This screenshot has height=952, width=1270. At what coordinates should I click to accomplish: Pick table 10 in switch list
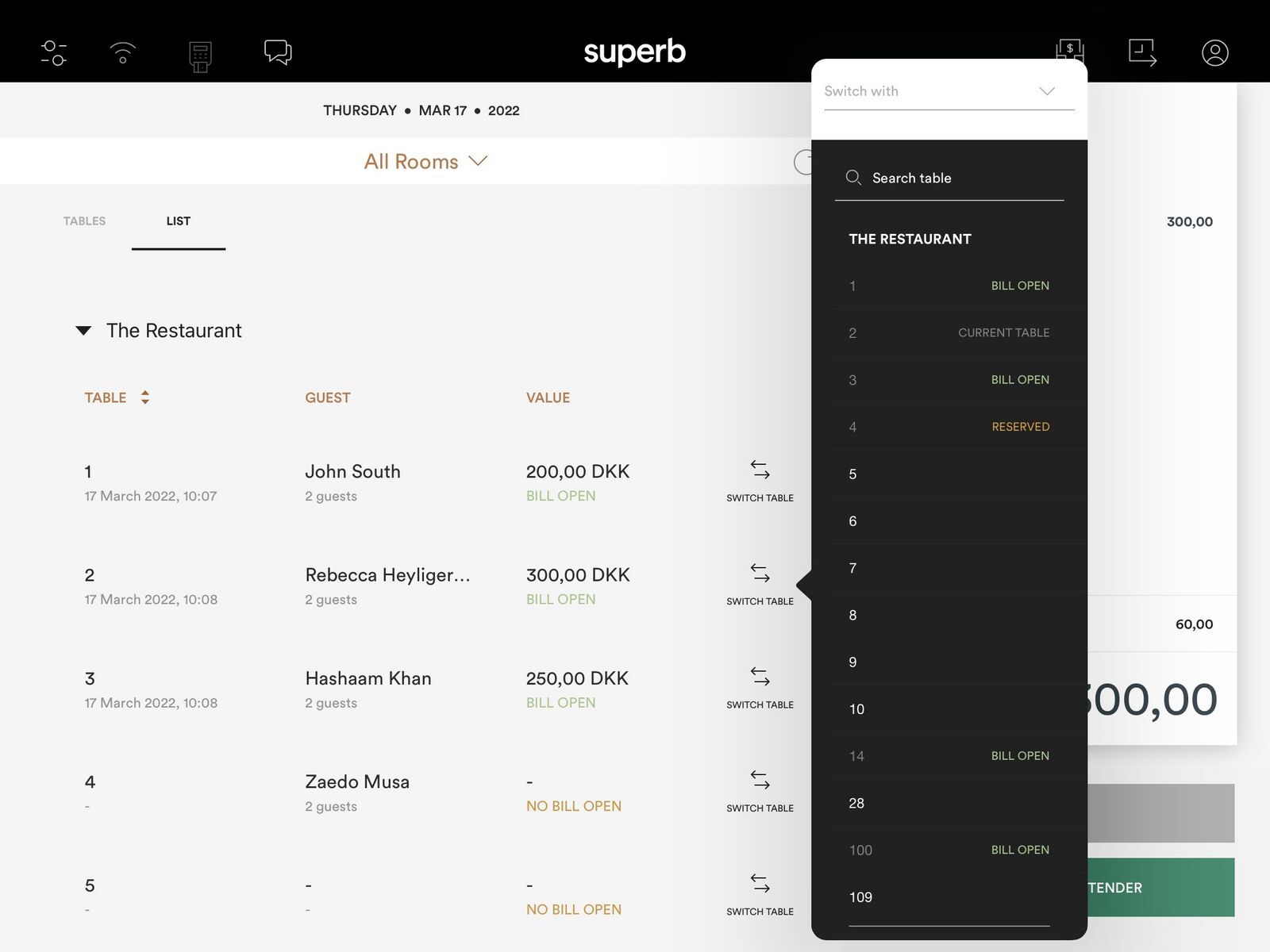coord(949,709)
